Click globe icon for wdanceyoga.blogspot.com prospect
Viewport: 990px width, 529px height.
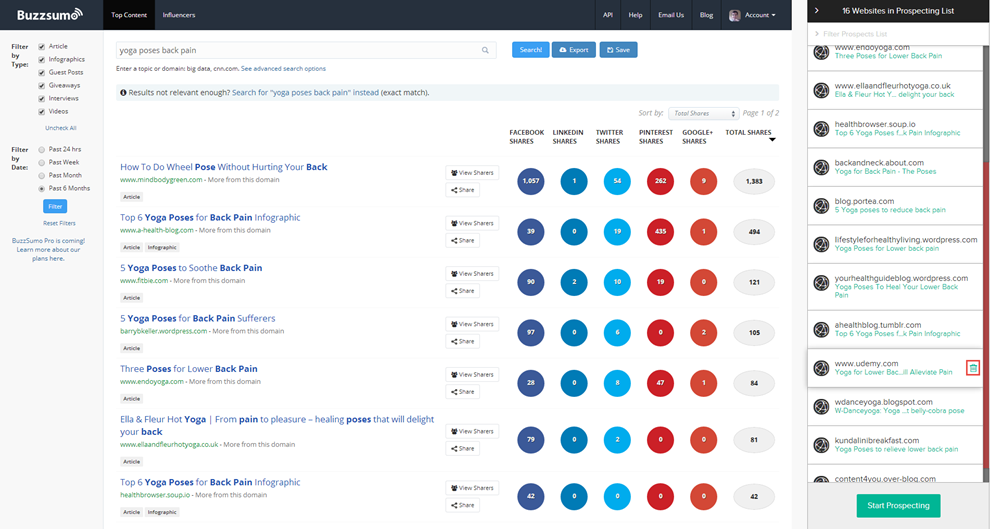821,407
